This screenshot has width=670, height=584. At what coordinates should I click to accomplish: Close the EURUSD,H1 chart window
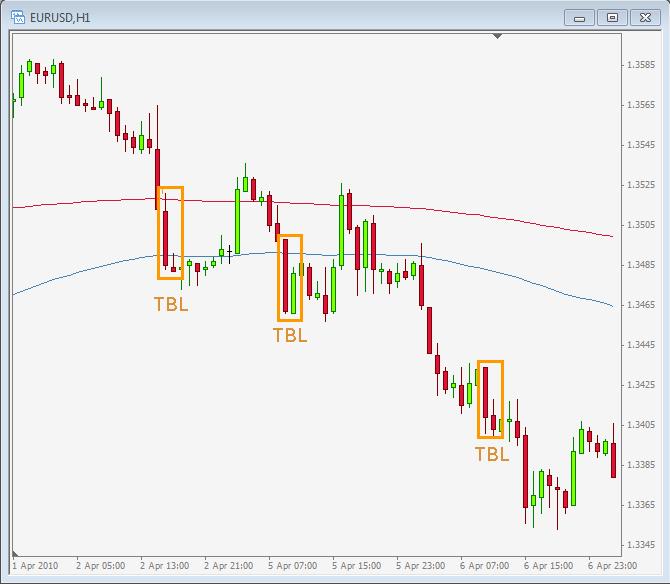(x=645, y=18)
